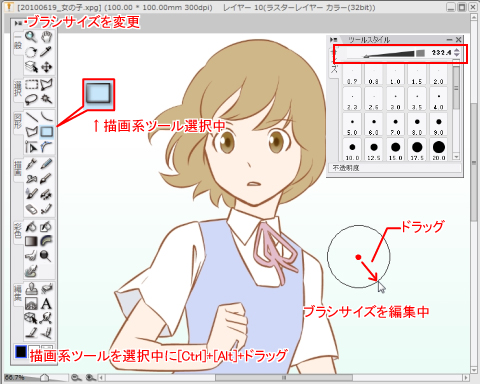The height and width of the screenshot is (384, 480).
Task: Minimize the Tool Style panel
Action: point(449,40)
